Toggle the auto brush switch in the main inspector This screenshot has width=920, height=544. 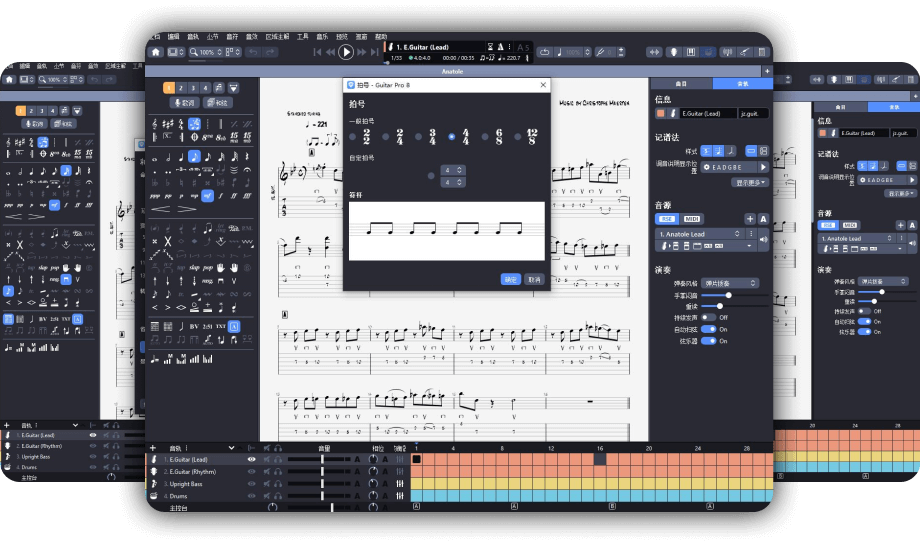(708, 329)
